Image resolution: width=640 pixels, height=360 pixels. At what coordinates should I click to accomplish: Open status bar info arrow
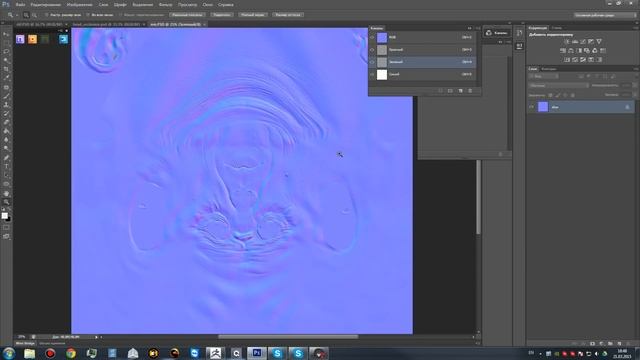(x=97, y=337)
